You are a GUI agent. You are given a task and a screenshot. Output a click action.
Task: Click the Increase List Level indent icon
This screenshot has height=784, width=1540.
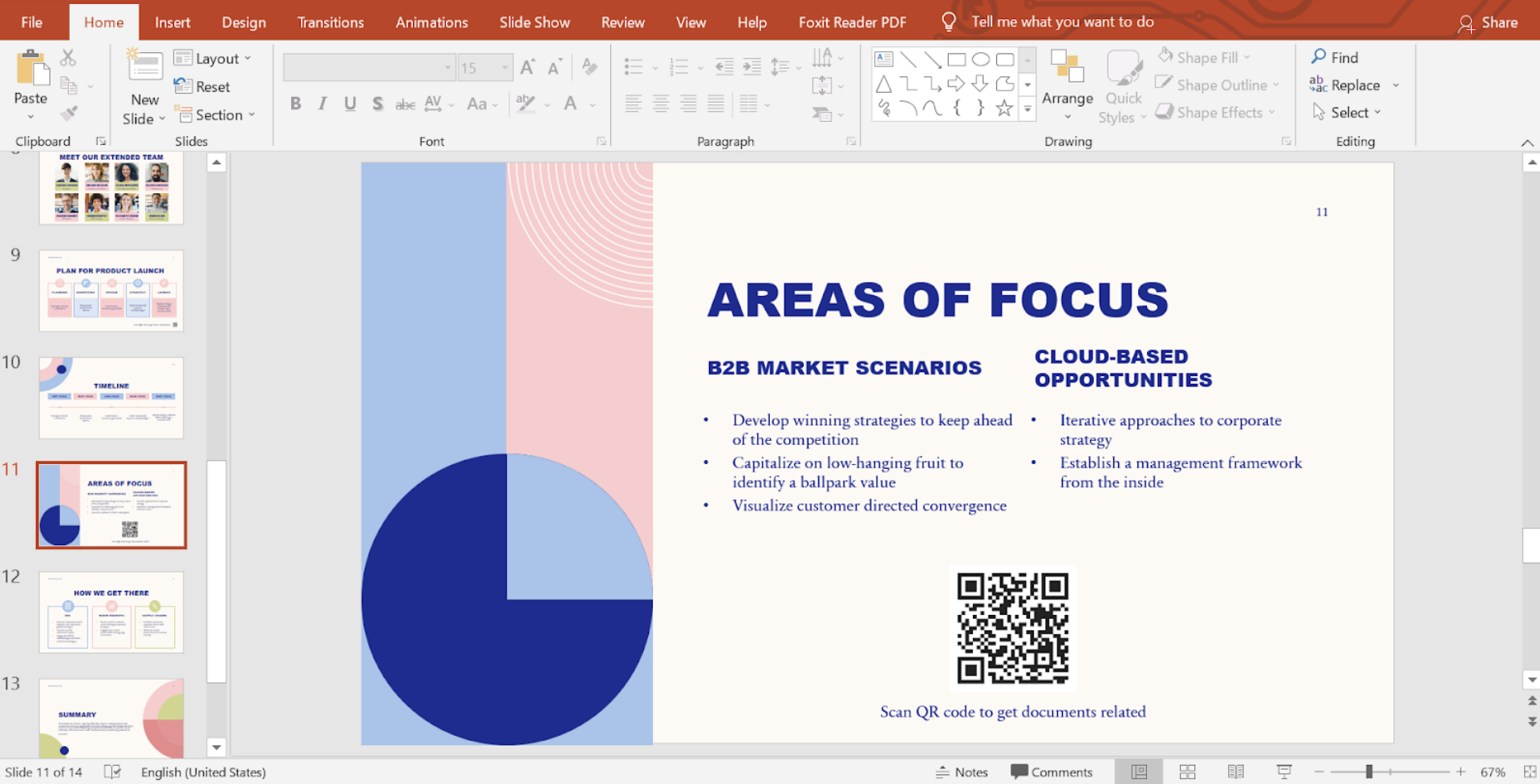tap(752, 67)
